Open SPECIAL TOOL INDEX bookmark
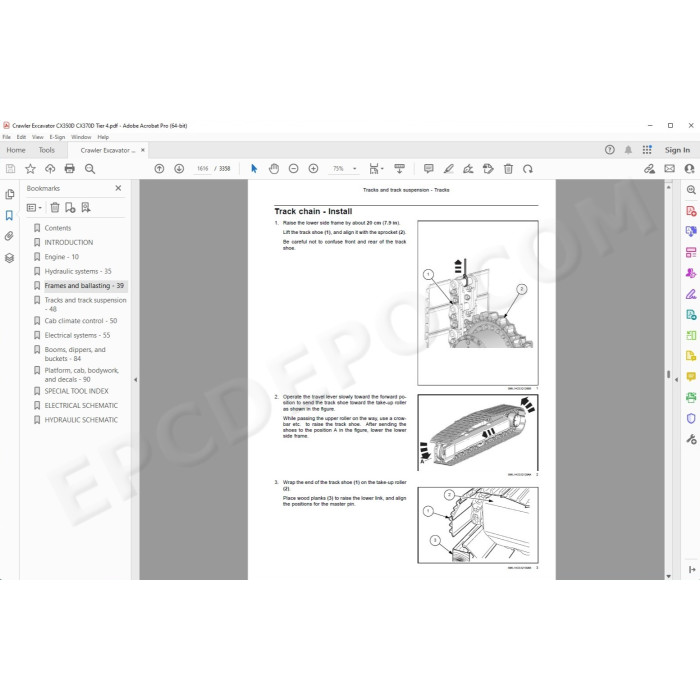Viewport: 700px width, 700px height. pyautogui.click(x=76, y=391)
